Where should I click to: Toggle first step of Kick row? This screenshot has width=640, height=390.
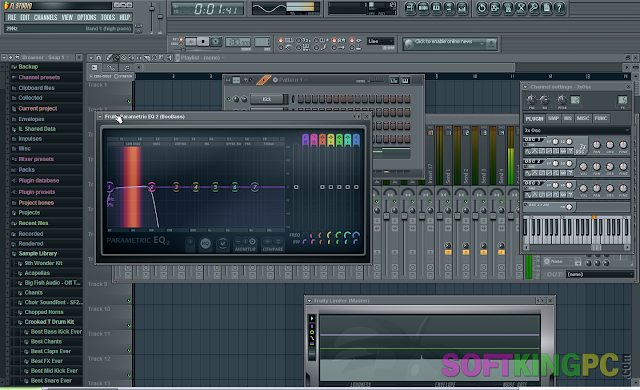(x=300, y=99)
